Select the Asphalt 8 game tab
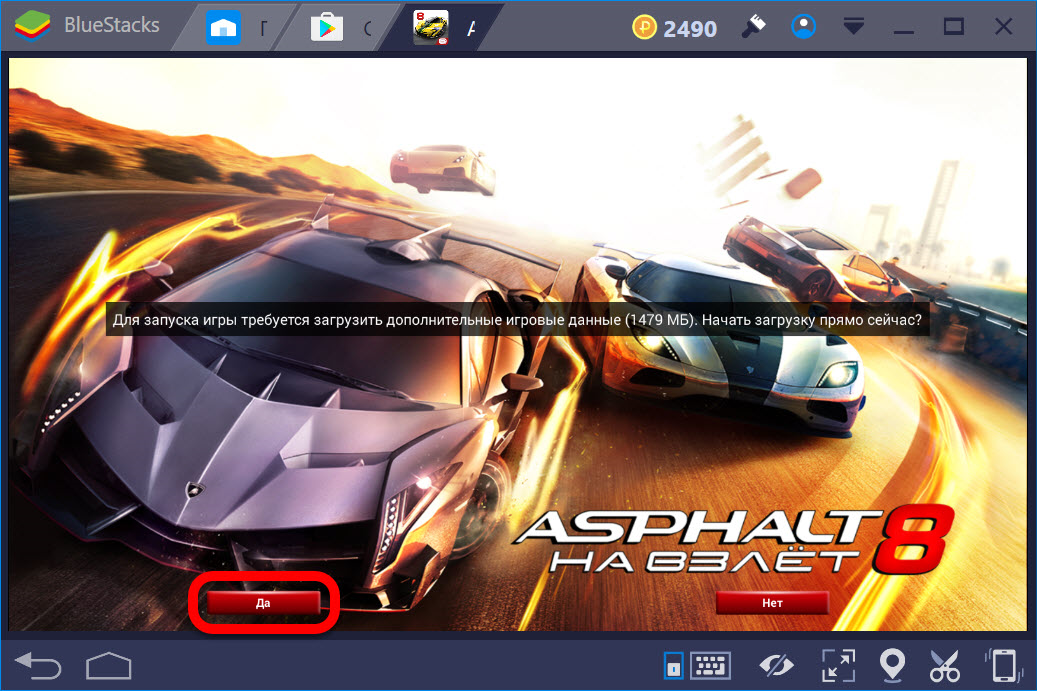 [x=443, y=28]
